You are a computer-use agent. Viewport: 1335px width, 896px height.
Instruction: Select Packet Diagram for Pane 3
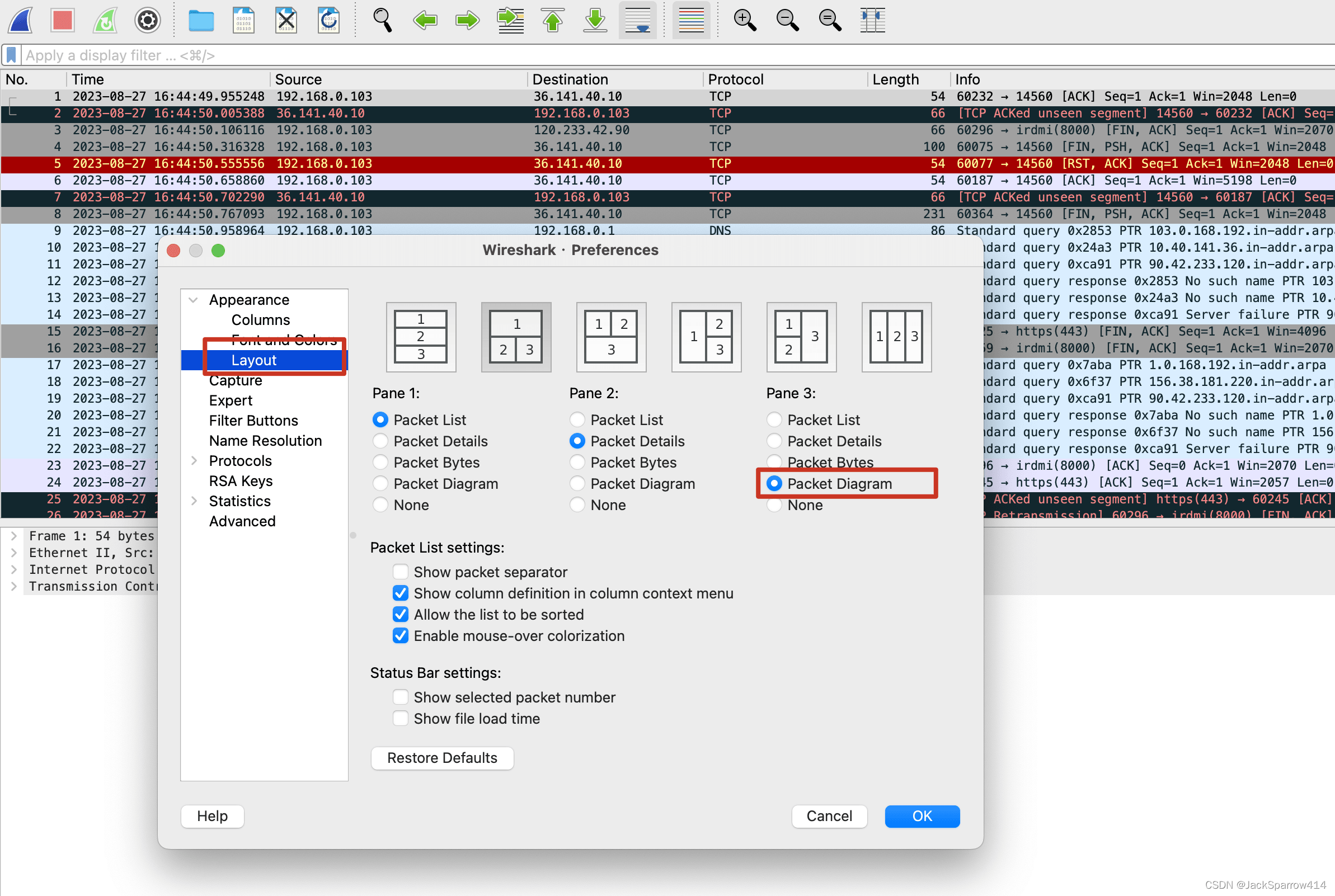pyautogui.click(x=774, y=484)
